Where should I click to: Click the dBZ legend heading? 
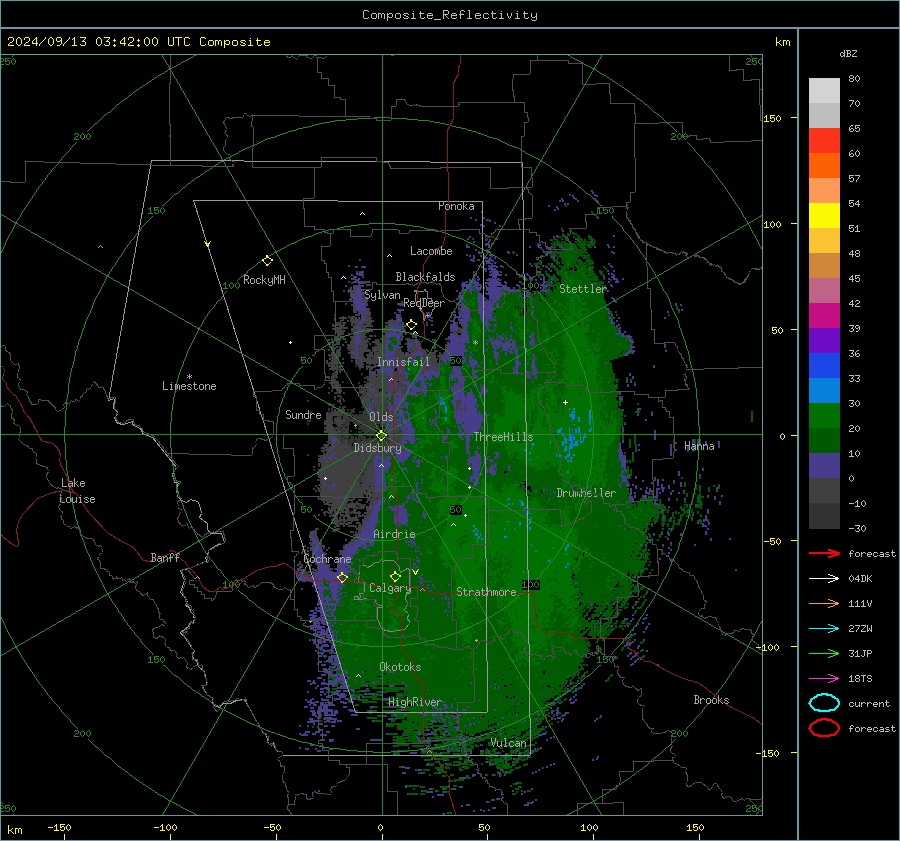[848, 53]
